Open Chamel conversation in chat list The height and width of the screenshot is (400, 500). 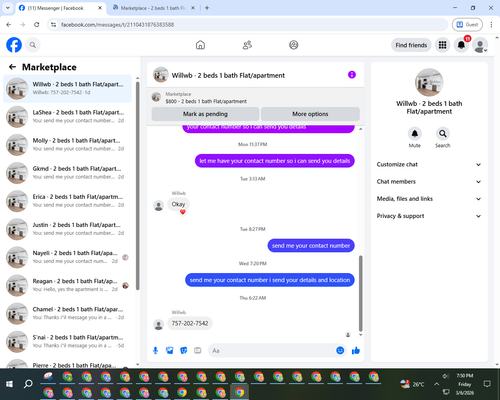pos(68,313)
